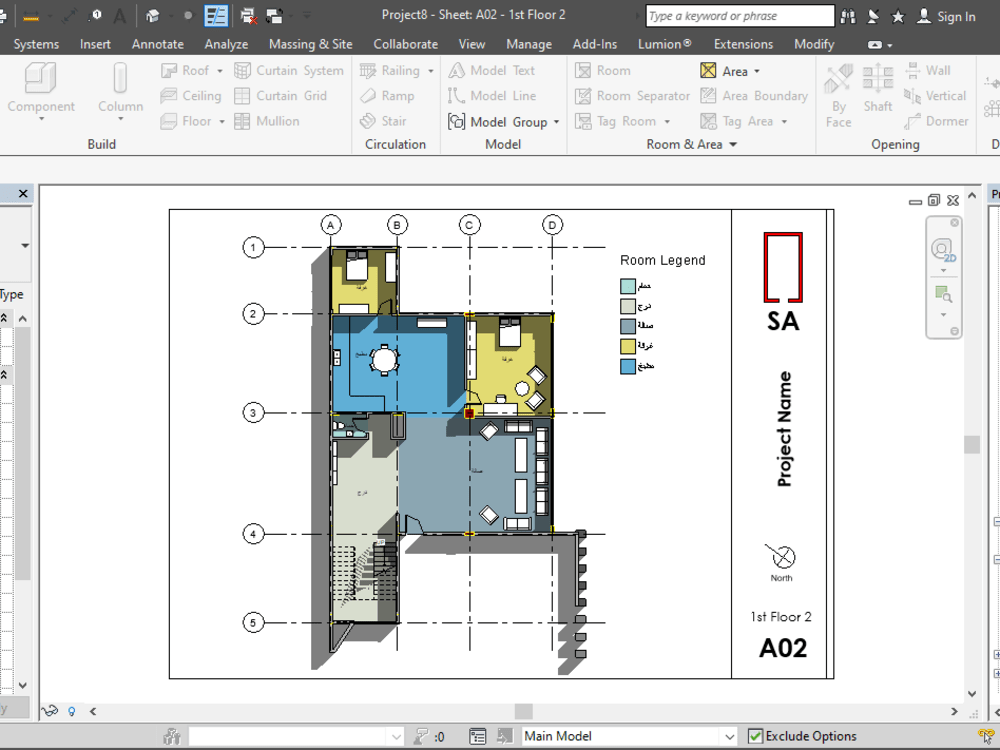Select the Curtain System tool
This screenshot has width=1000, height=750.
(289, 71)
